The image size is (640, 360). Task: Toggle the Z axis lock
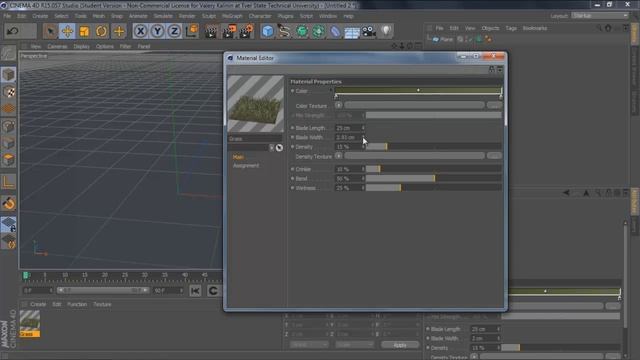pyautogui.click(x=175, y=31)
